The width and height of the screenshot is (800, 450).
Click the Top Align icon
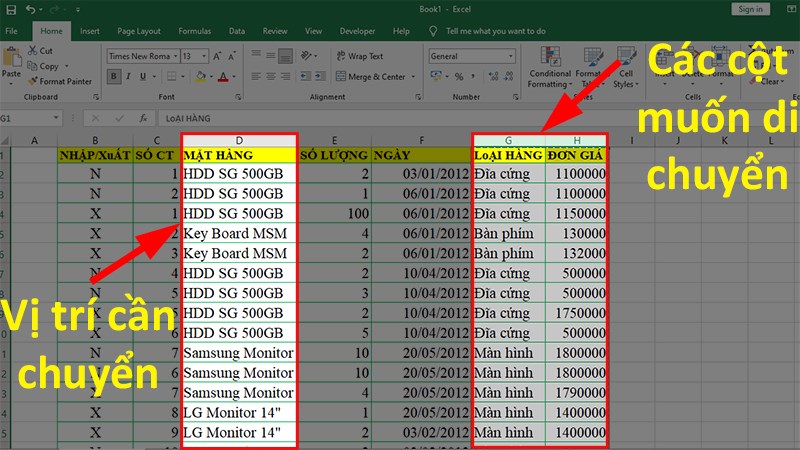[256, 55]
